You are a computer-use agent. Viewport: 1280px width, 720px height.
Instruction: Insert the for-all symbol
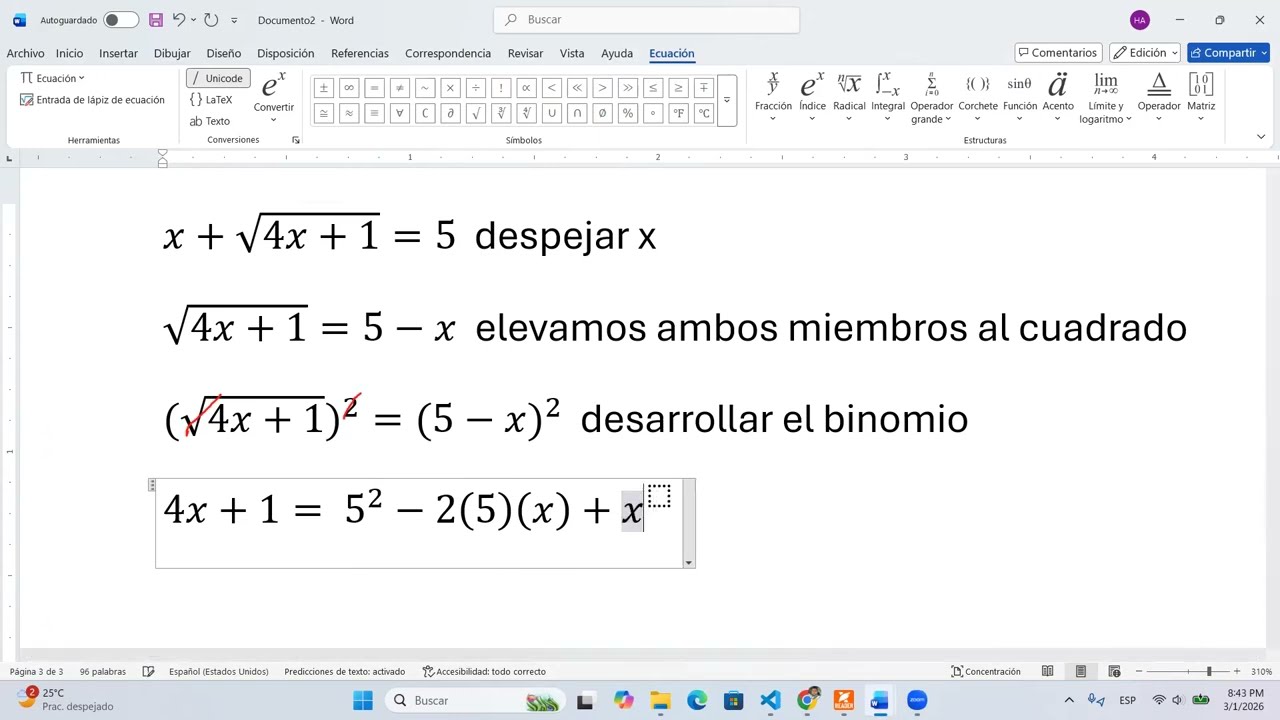point(399,113)
